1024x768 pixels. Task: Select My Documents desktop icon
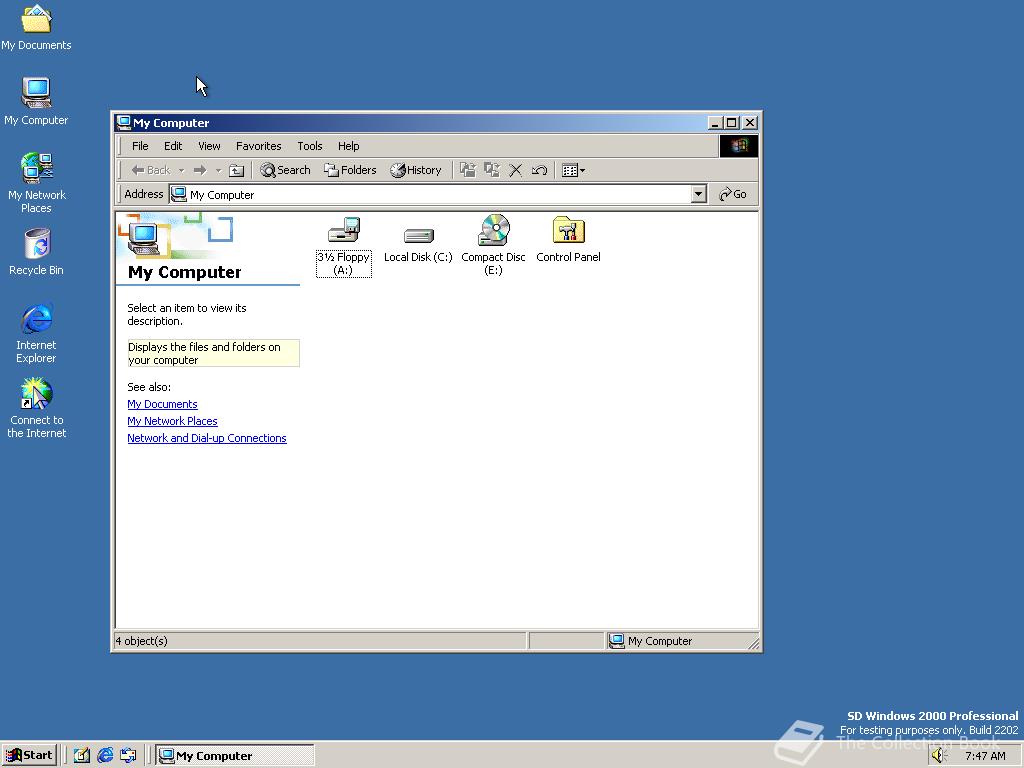[x=36, y=28]
